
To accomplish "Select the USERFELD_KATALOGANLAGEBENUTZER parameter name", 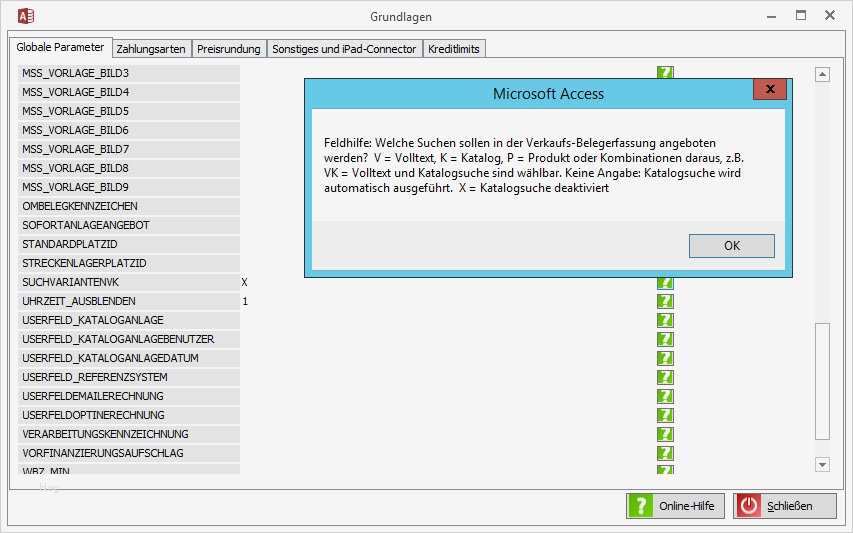I will [x=129, y=339].
